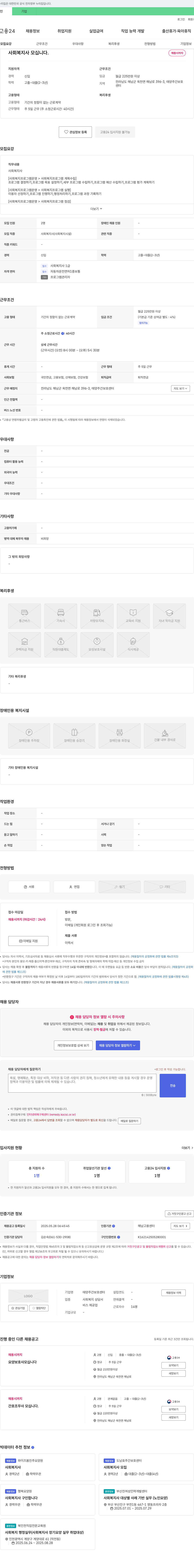
Task: Open the 간호조무사 모십니다 job posting
Action: pyautogui.click(x=23, y=1406)
